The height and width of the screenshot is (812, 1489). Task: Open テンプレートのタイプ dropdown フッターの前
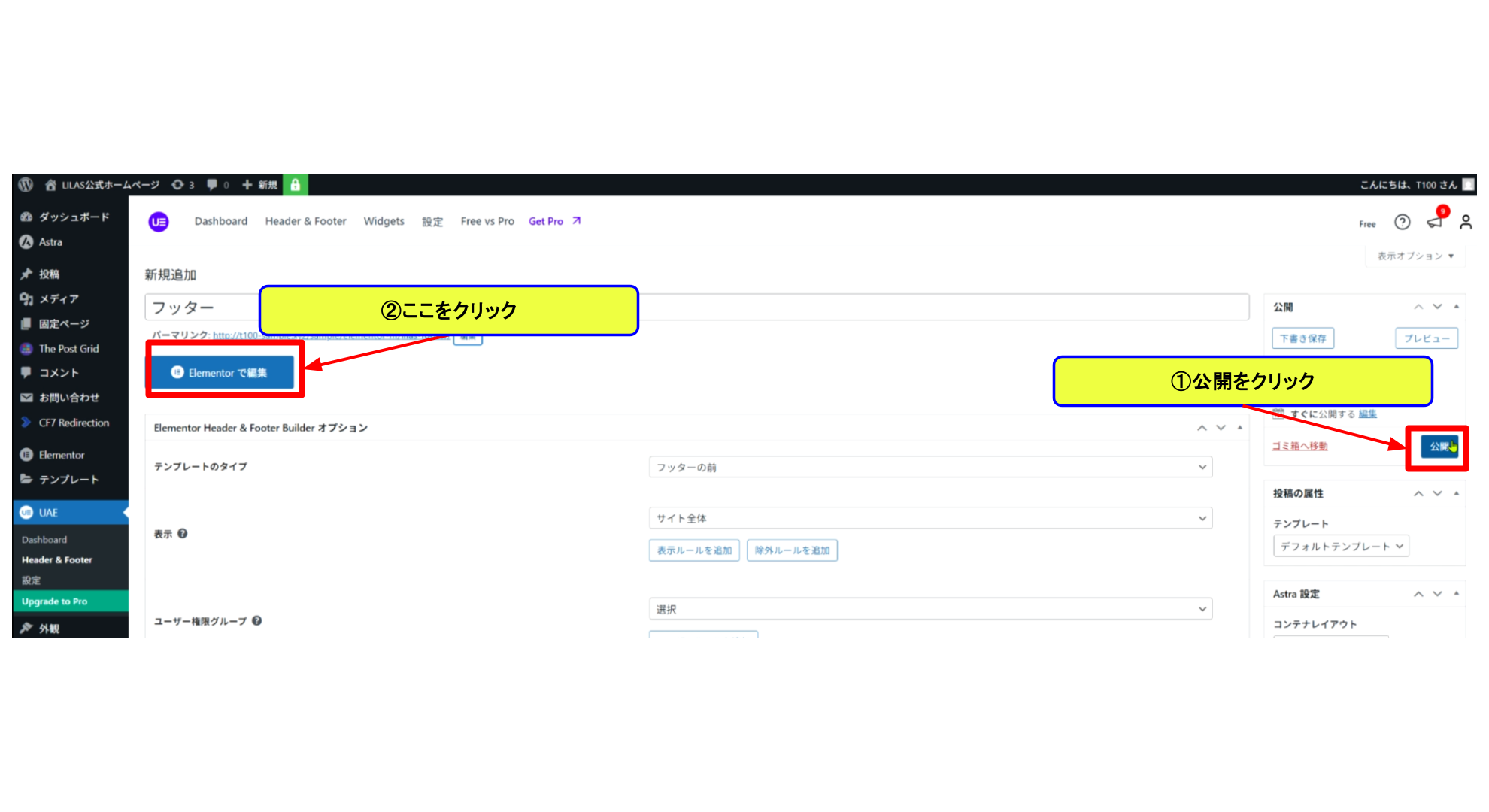pos(930,468)
